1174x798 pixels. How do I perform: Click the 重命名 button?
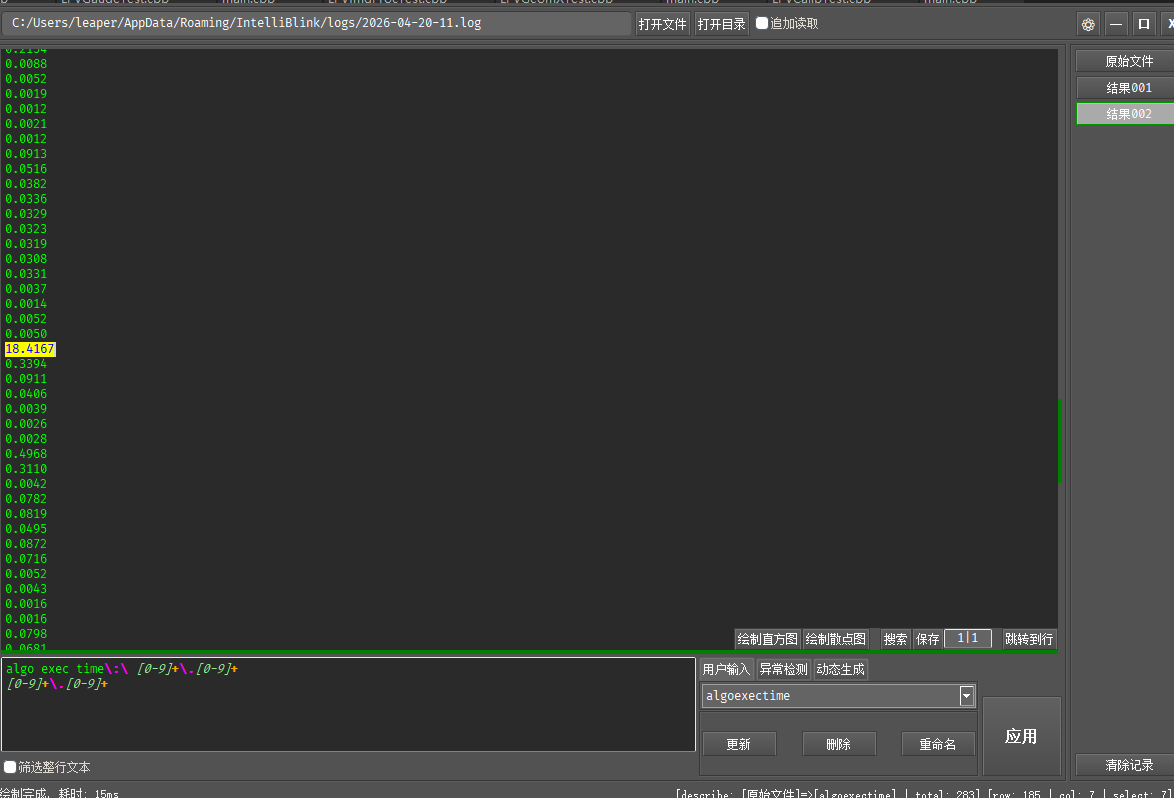938,744
